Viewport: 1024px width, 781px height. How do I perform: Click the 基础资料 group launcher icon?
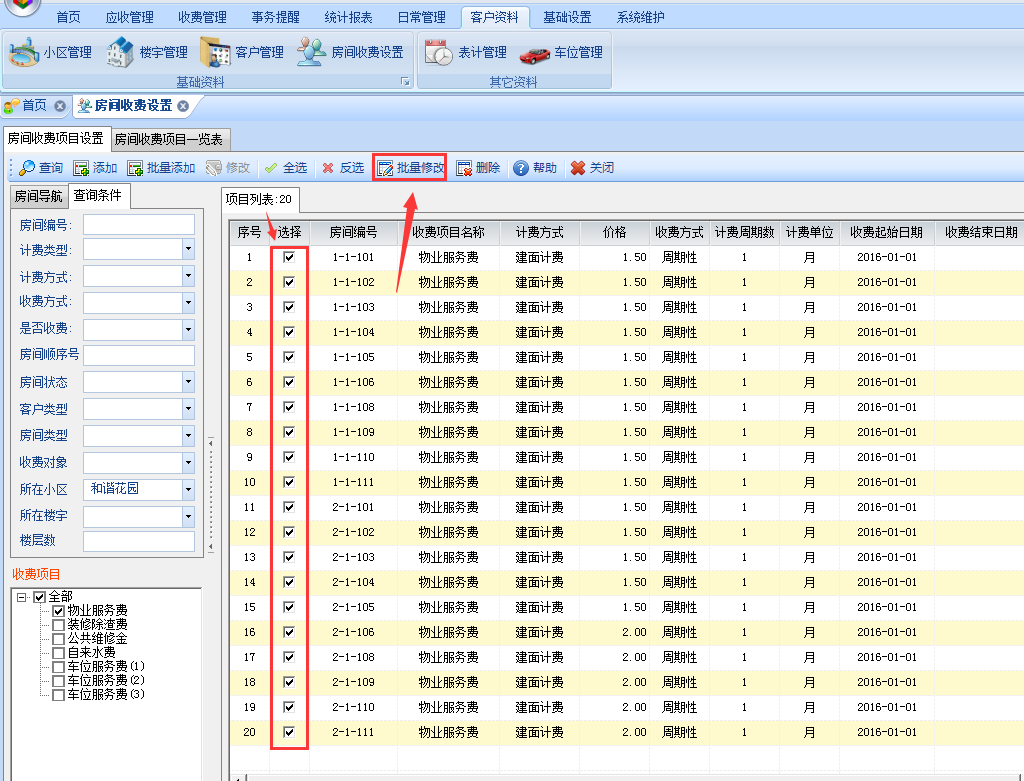405,82
